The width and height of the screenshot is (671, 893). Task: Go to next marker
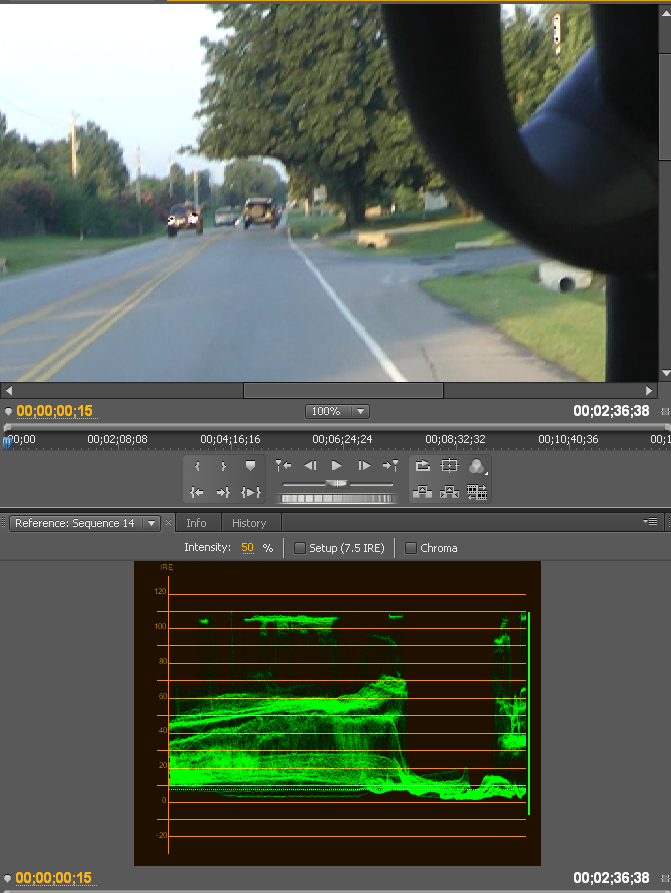click(x=390, y=466)
